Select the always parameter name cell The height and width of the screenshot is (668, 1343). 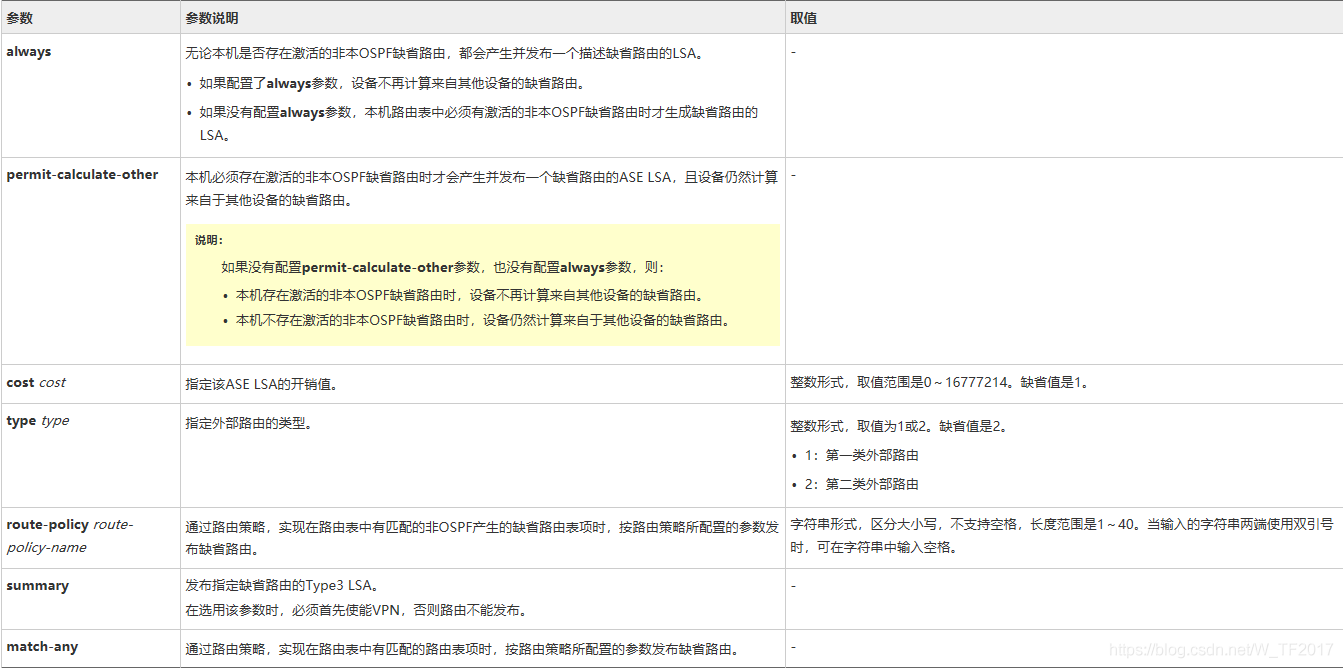(x=29, y=52)
